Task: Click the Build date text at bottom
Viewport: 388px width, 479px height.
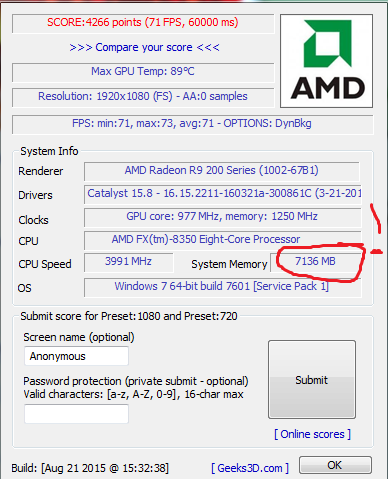Action: click(x=90, y=468)
